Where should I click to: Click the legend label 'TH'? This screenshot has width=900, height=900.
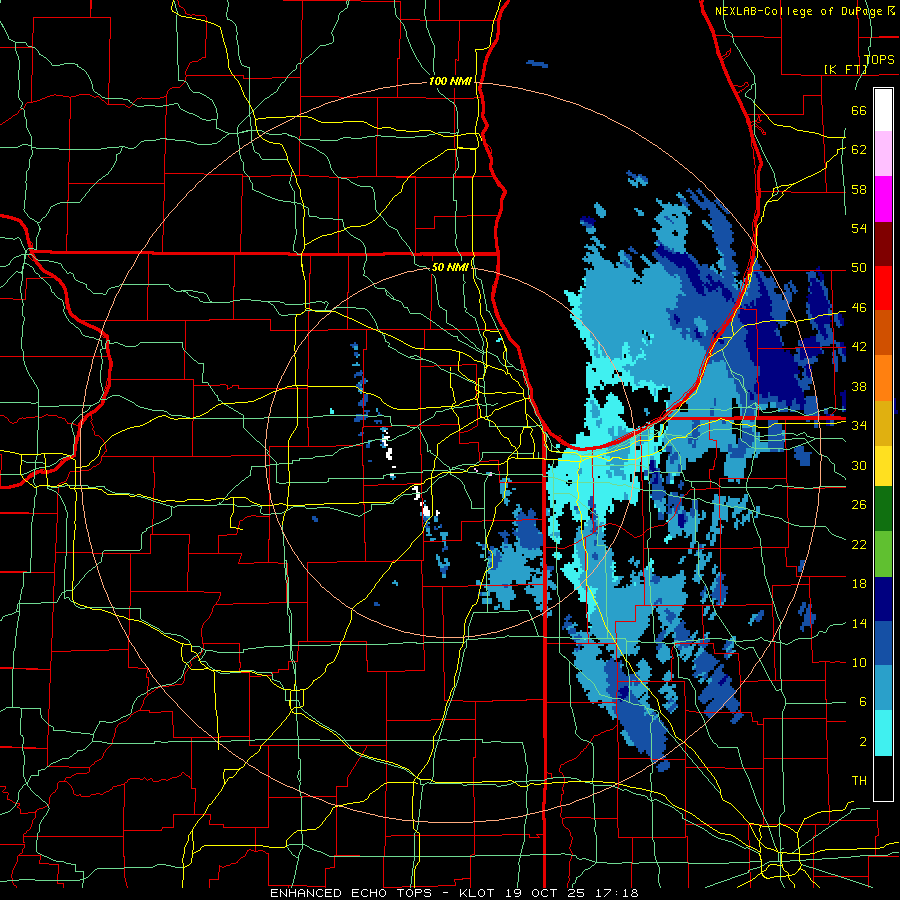coord(859,781)
